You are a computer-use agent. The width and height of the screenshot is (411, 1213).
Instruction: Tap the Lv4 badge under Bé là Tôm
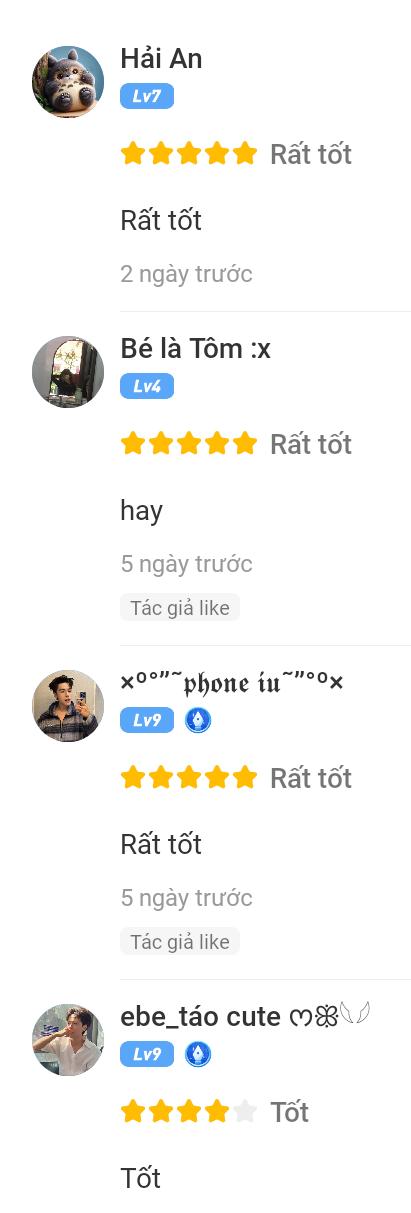point(147,386)
